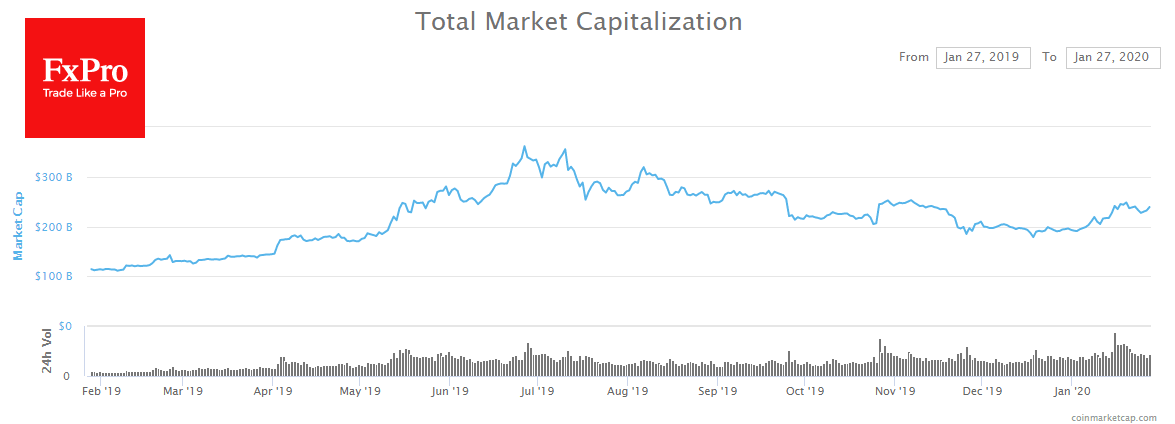The height and width of the screenshot is (424, 1175).
Task: Click the market cap line's highest peak
Action: coord(524,147)
